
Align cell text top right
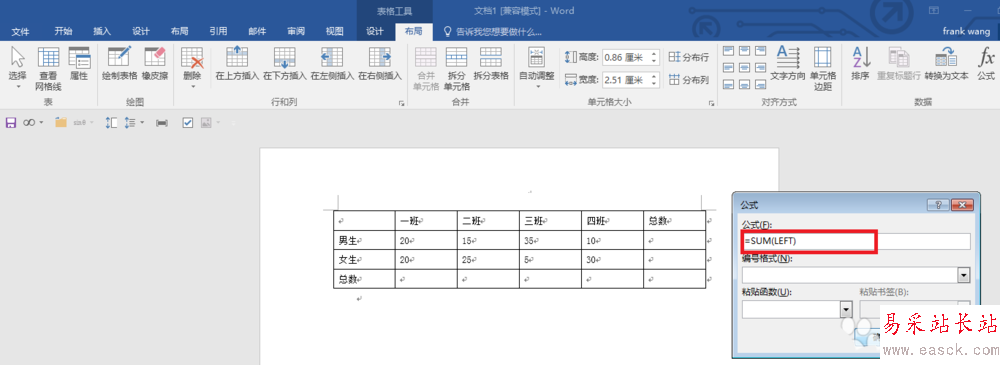coord(761,51)
